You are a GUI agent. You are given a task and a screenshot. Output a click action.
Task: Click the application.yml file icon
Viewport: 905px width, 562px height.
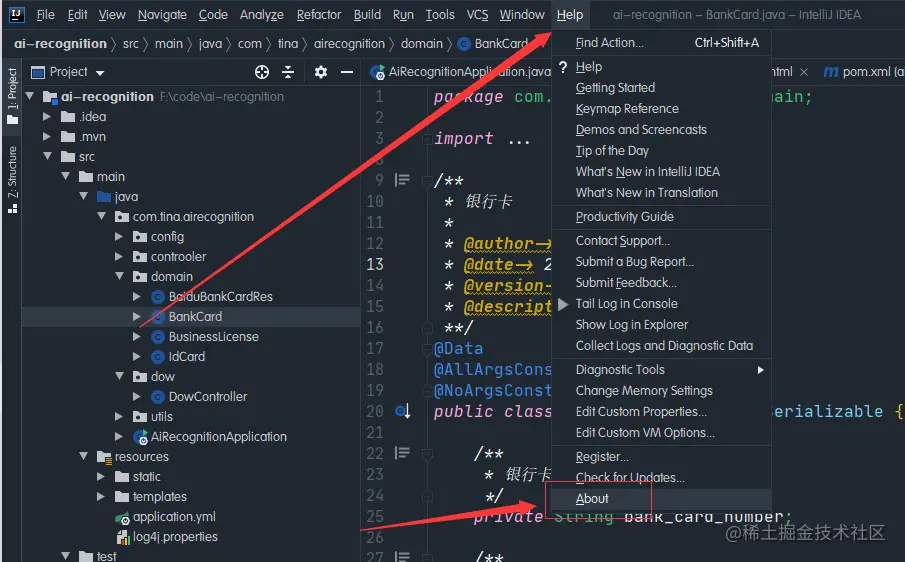tap(122, 518)
